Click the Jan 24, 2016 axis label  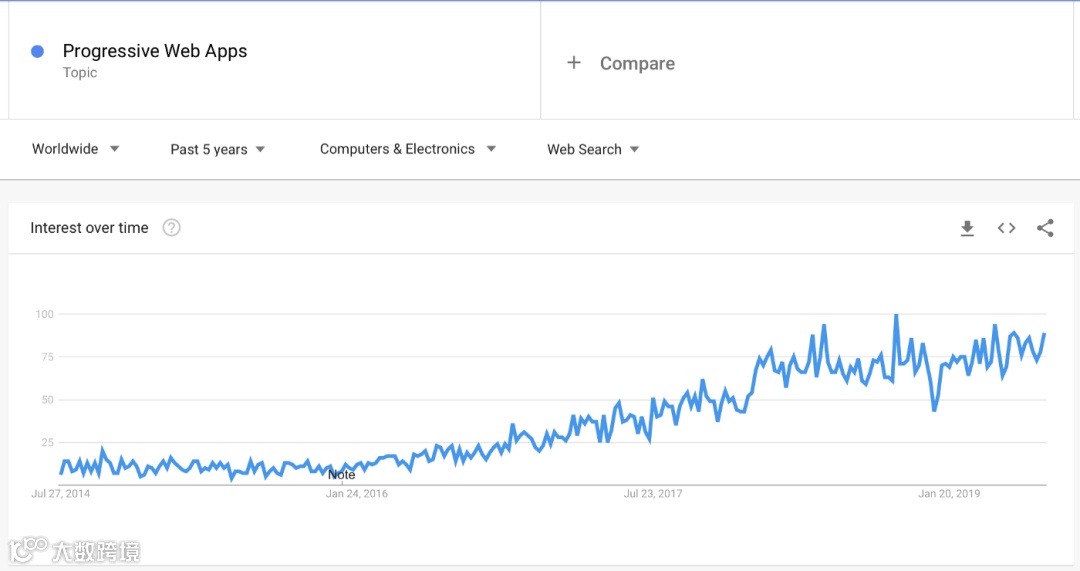(x=357, y=493)
